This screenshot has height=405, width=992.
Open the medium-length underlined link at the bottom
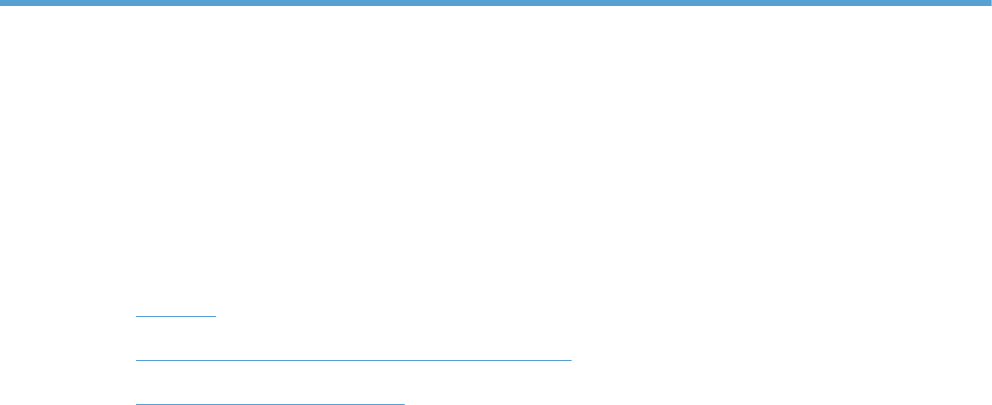270,400
